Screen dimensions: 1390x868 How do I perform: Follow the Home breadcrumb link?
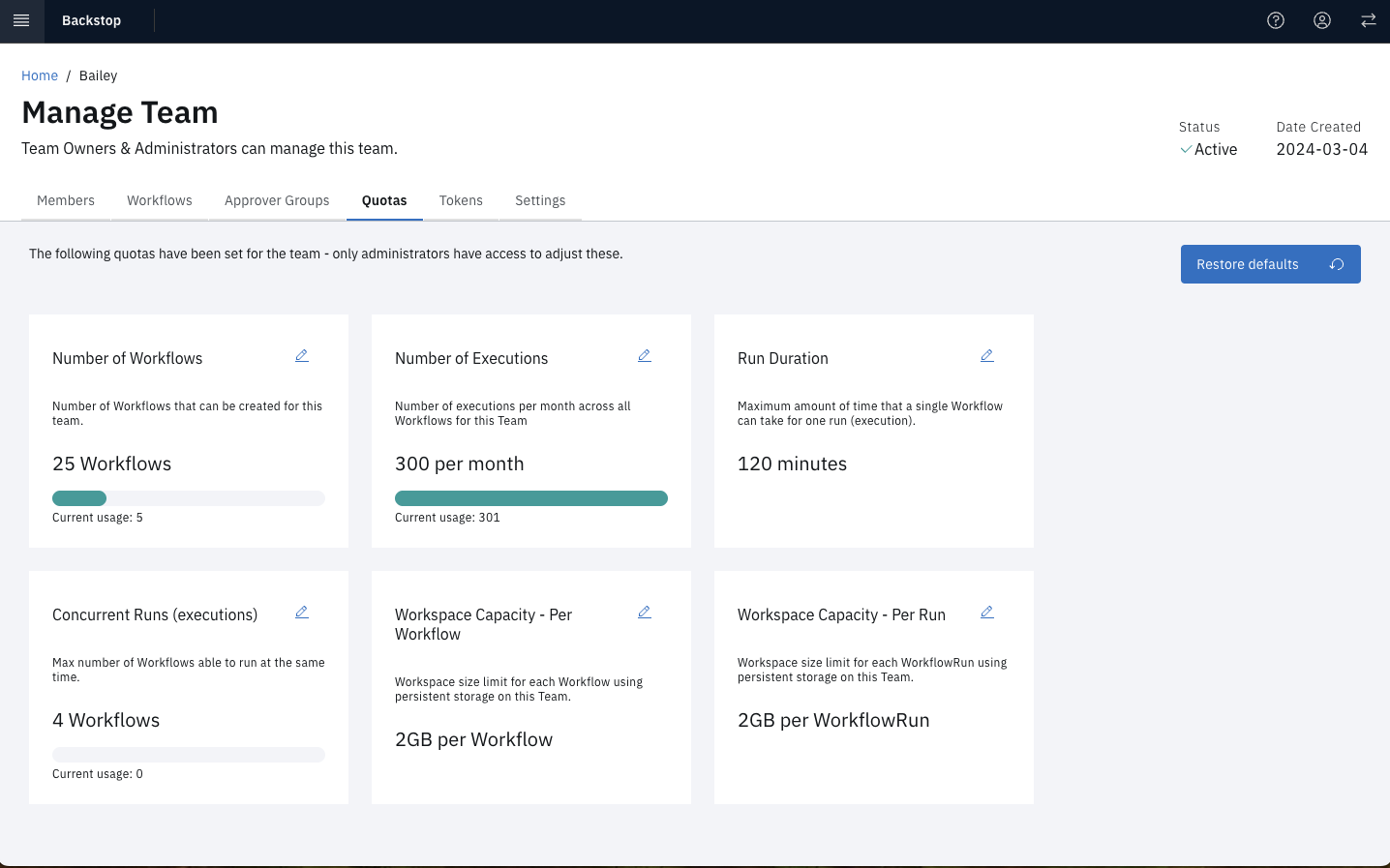(x=40, y=75)
